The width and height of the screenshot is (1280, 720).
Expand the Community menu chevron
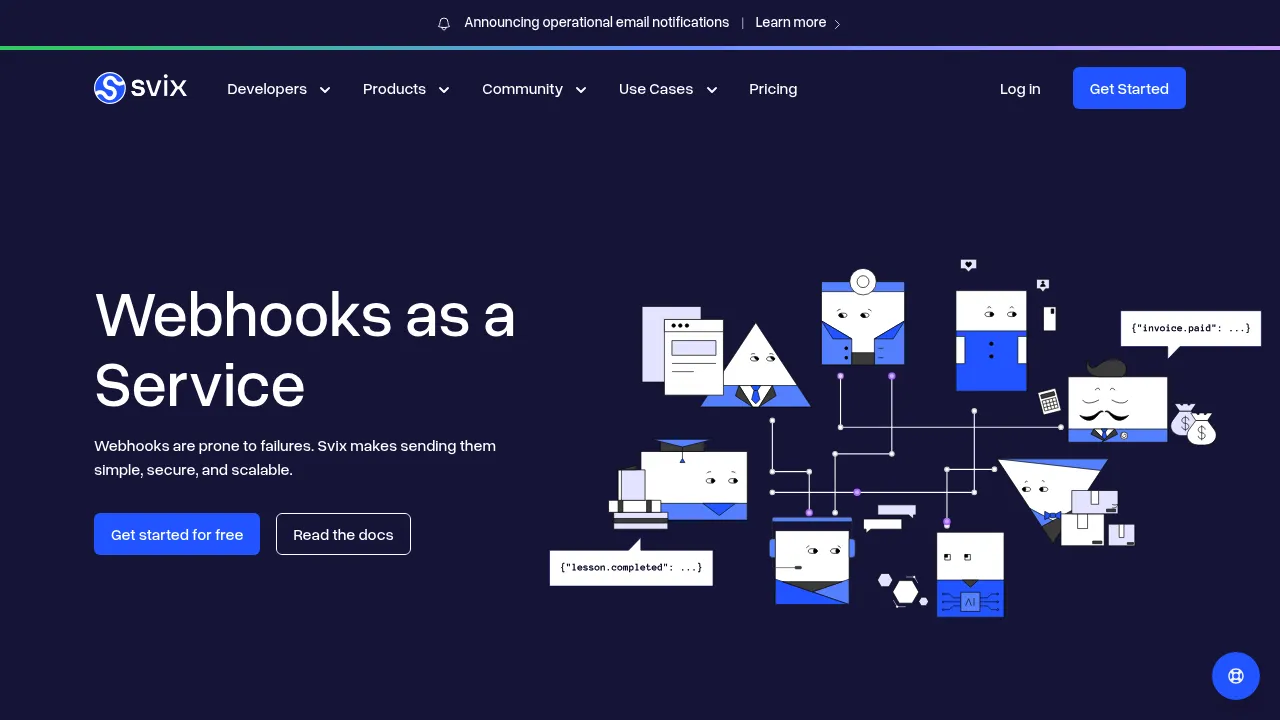pos(581,90)
